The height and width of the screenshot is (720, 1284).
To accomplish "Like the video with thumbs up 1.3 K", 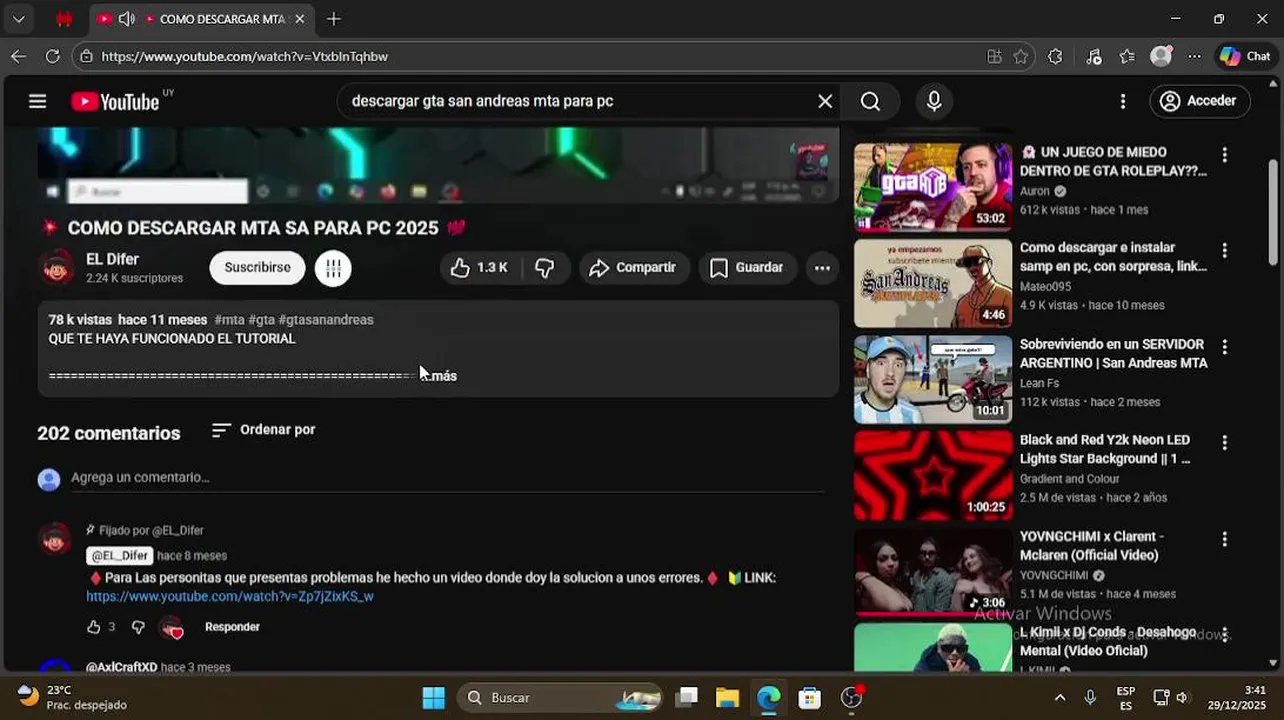I will tap(480, 267).
